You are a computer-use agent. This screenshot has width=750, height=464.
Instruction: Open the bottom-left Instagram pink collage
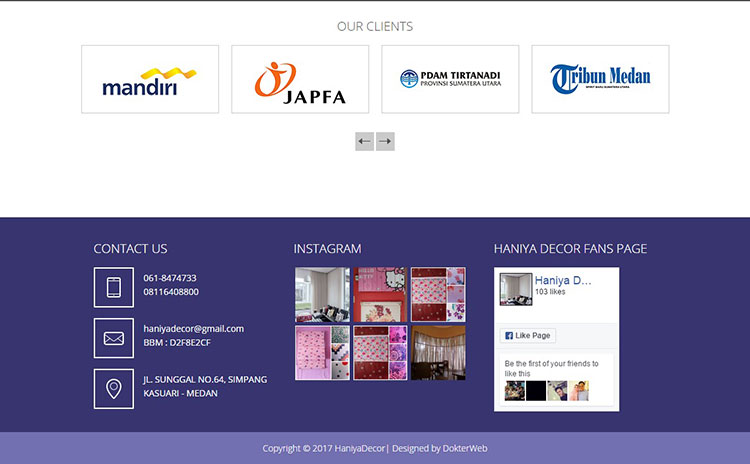[x=322, y=353]
